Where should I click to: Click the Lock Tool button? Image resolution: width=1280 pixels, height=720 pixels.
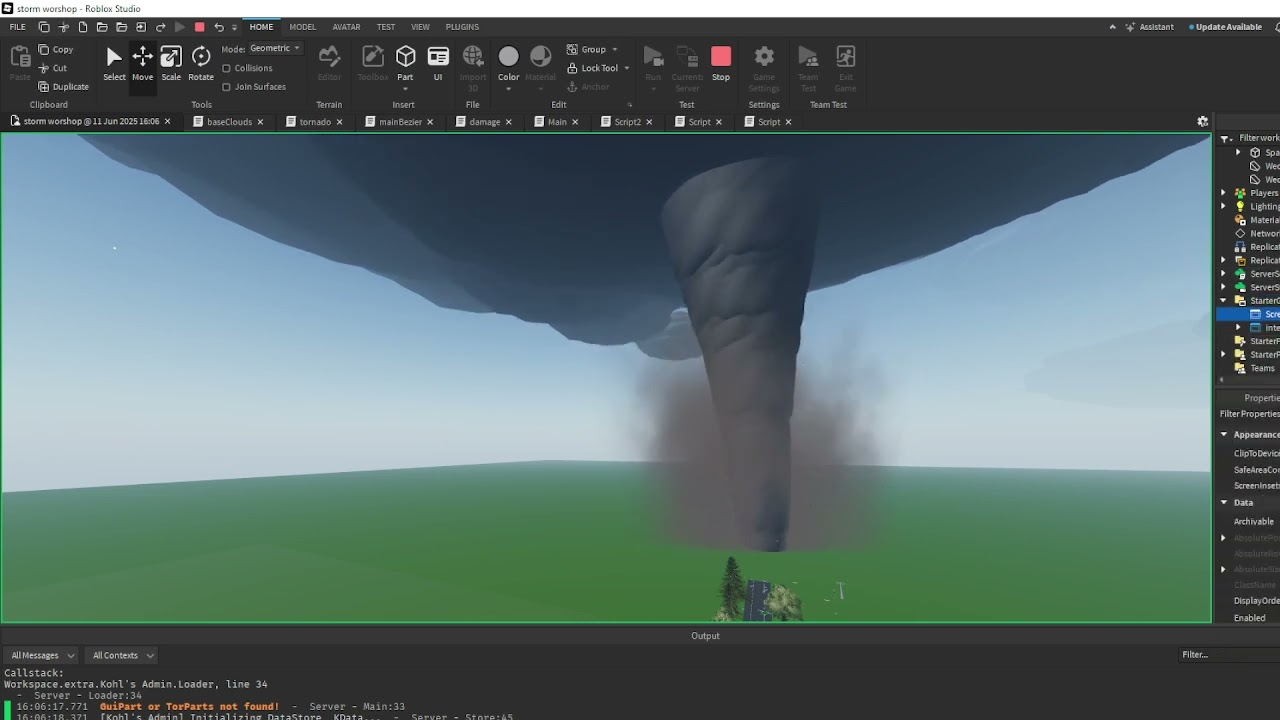click(592, 68)
